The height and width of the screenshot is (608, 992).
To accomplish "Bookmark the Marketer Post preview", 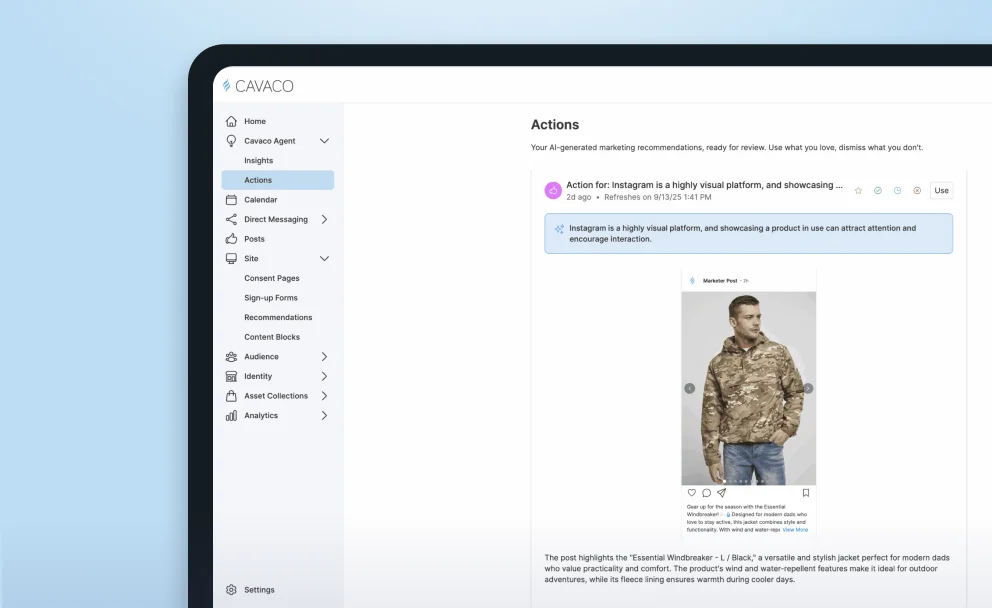I will pyautogui.click(x=806, y=493).
